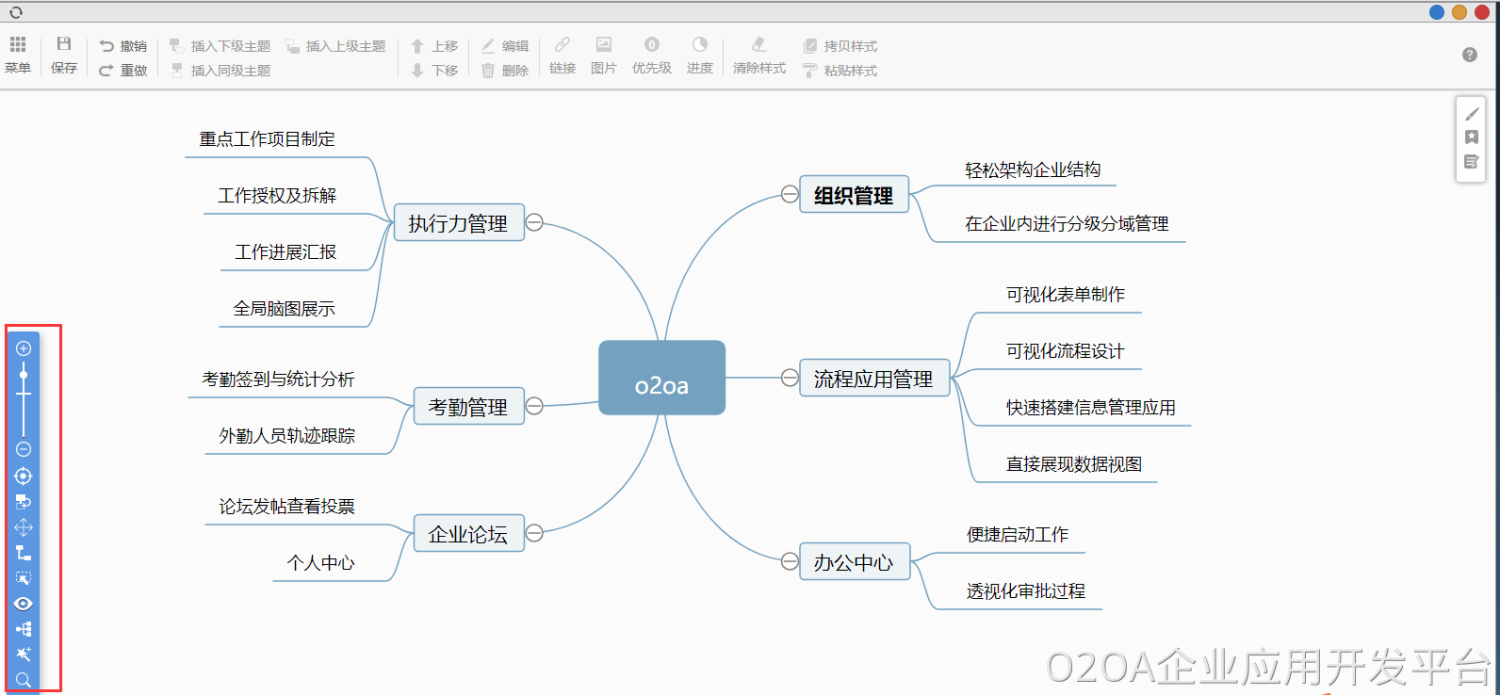Click the zoom slider handle

click(x=24, y=374)
